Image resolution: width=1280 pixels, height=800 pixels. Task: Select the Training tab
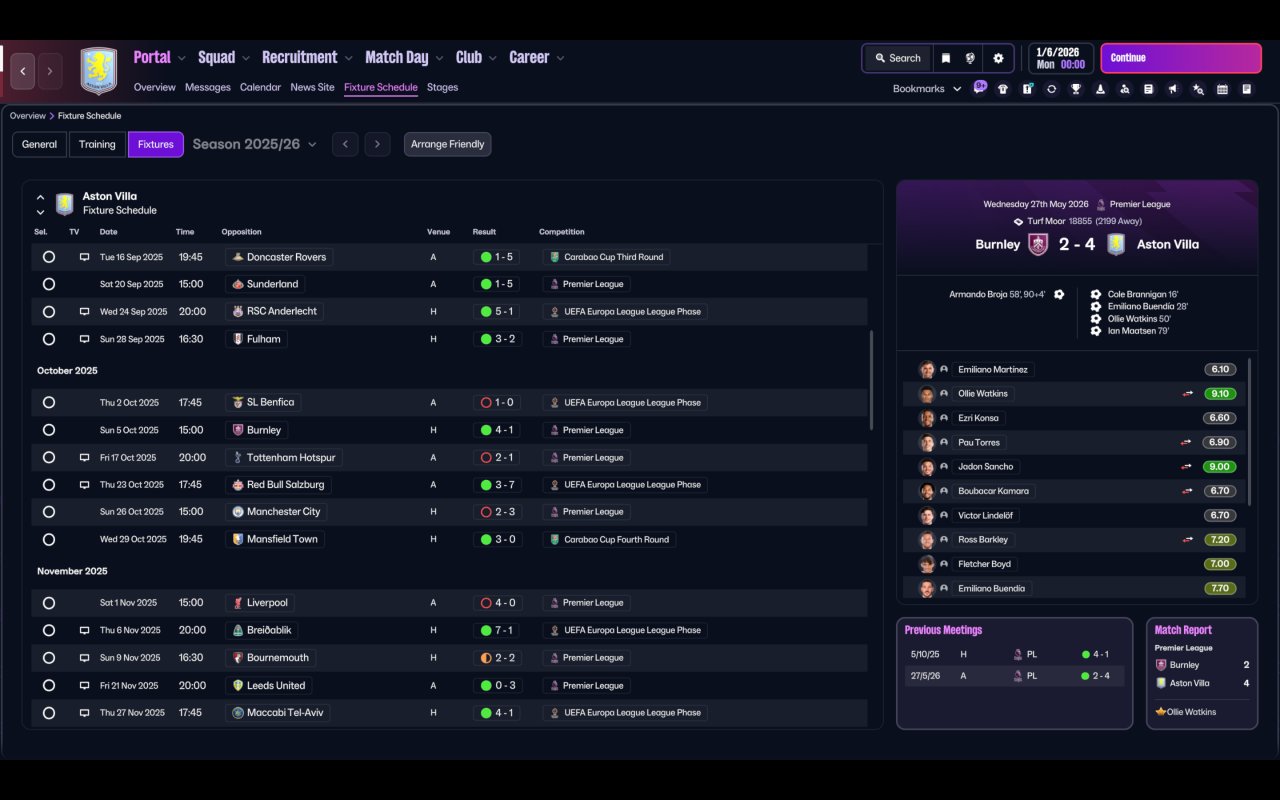tap(97, 144)
